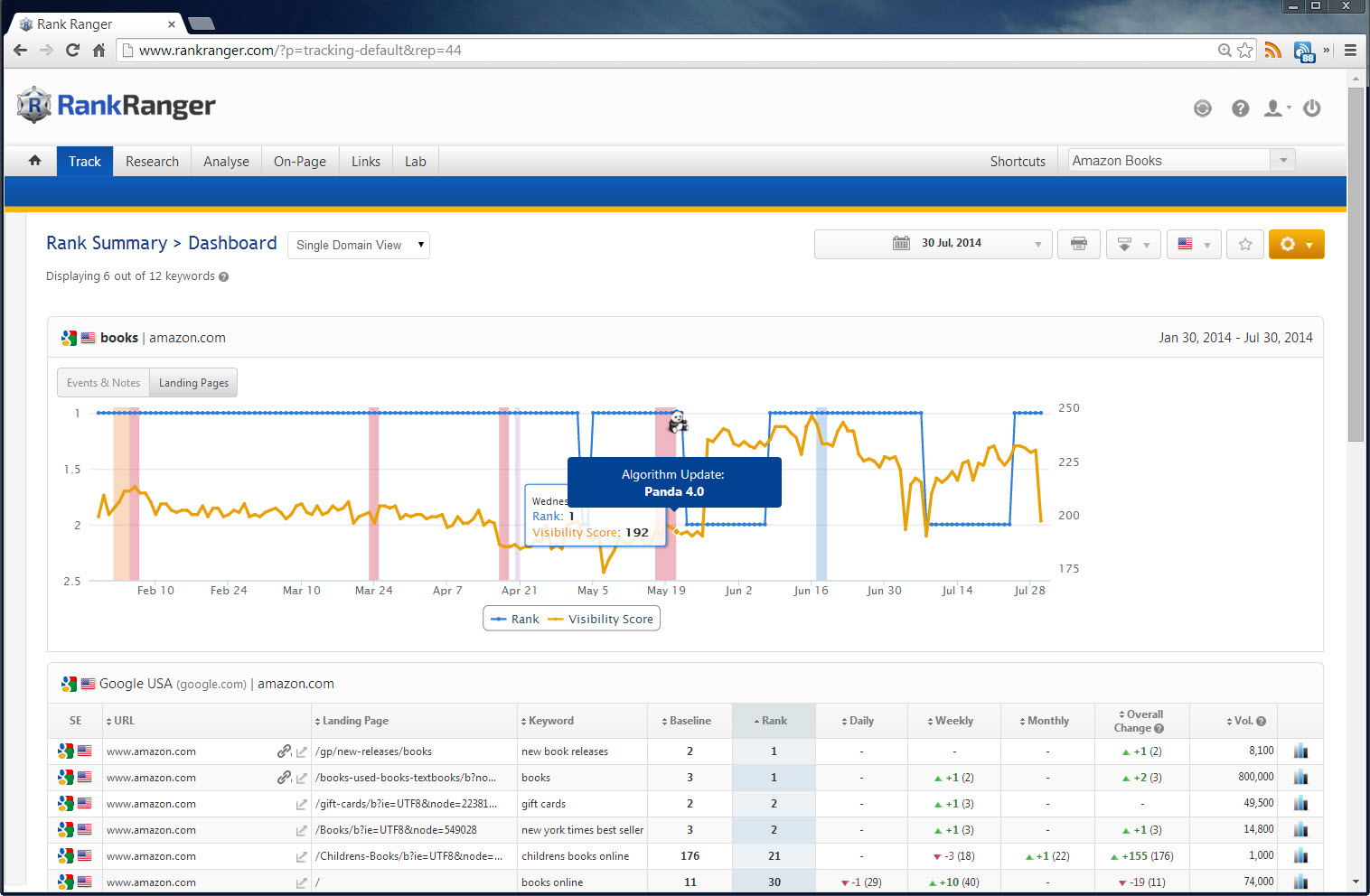Screen dimensions: 1370x896
Task: Click the printer icon button
Action: click(1078, 244)
